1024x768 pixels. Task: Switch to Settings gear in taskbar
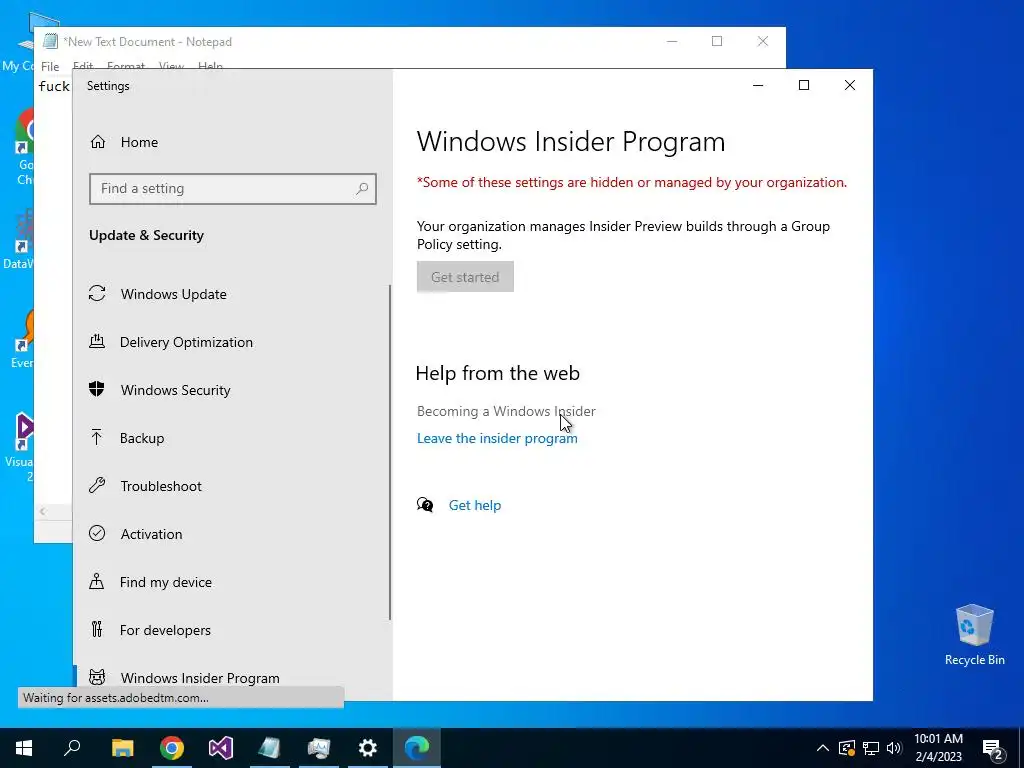pos(368,748)
